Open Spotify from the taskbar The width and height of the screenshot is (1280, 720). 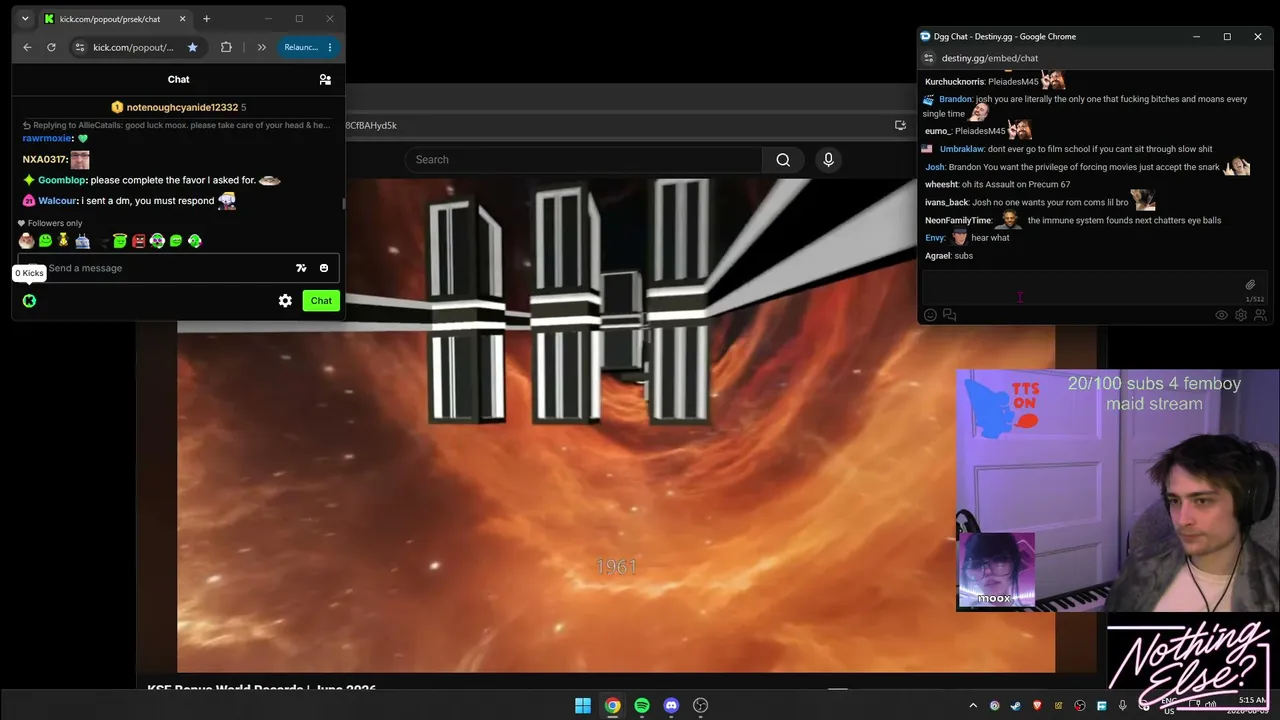click(x=642, y=705)
